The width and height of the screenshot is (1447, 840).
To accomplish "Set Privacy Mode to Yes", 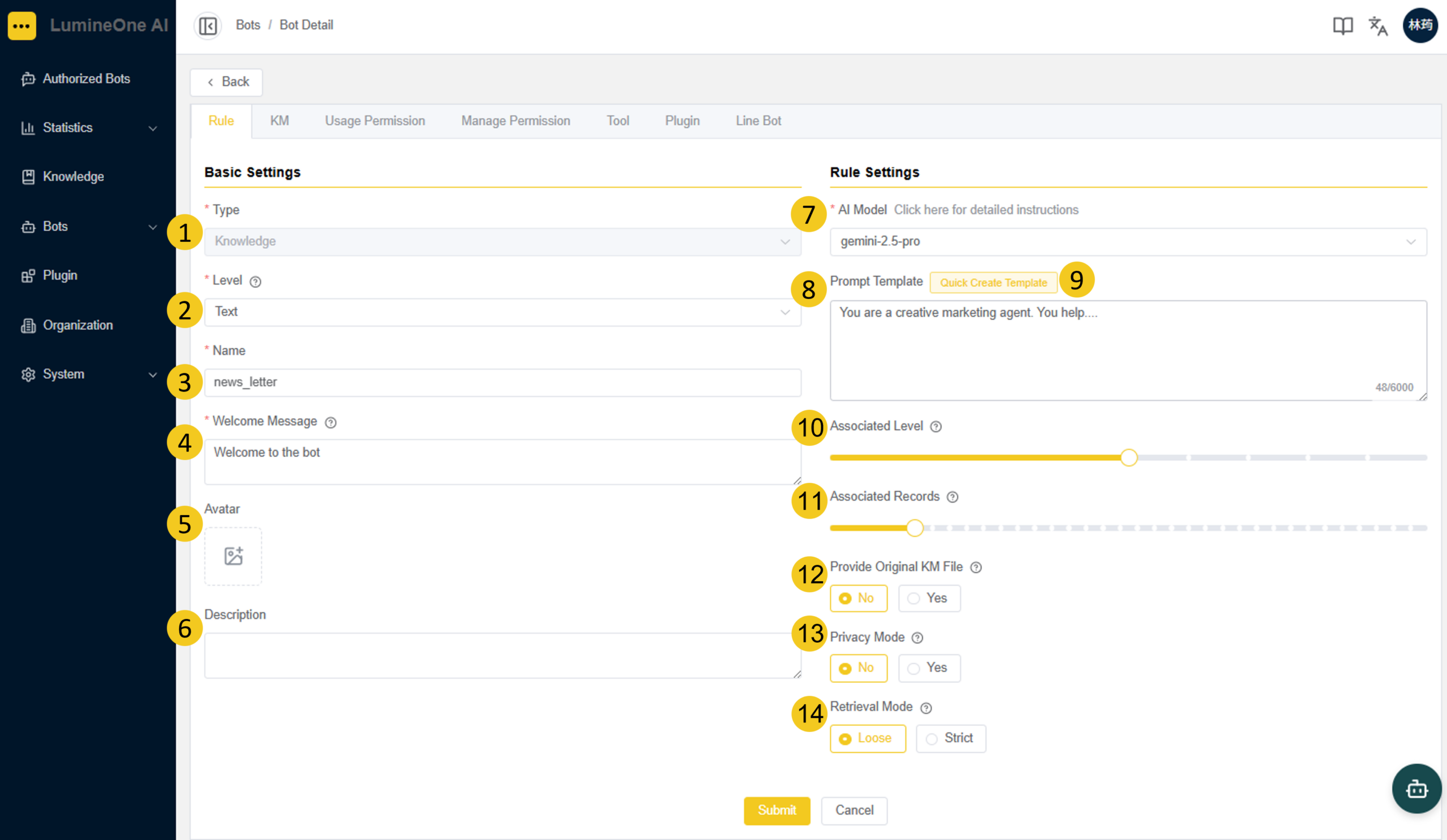I will [929, 668].
